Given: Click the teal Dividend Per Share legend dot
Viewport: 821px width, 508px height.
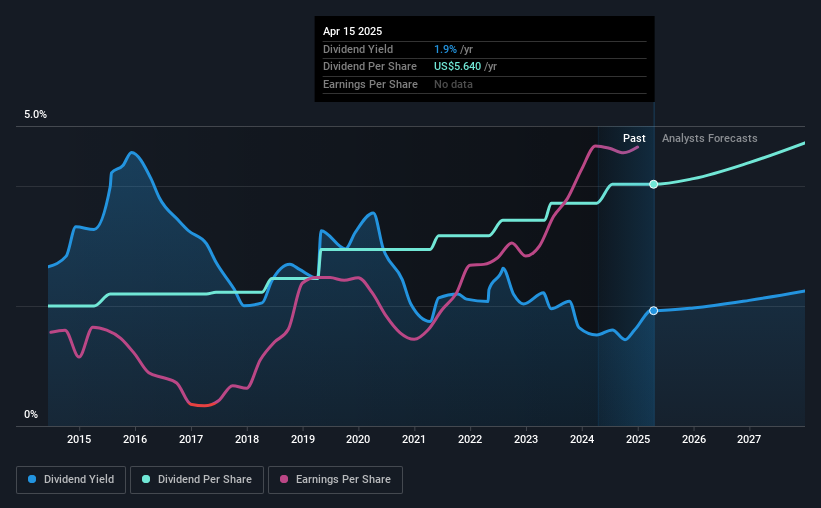Looking at the screenshot, I should tap(146, 479).
